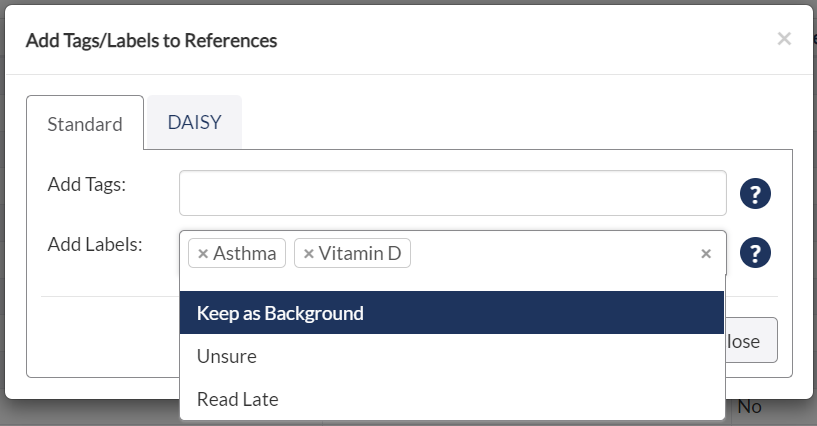Screen dimensions: 817x426
Task: Click the partially hidden Close button
Action: point(751,341)
